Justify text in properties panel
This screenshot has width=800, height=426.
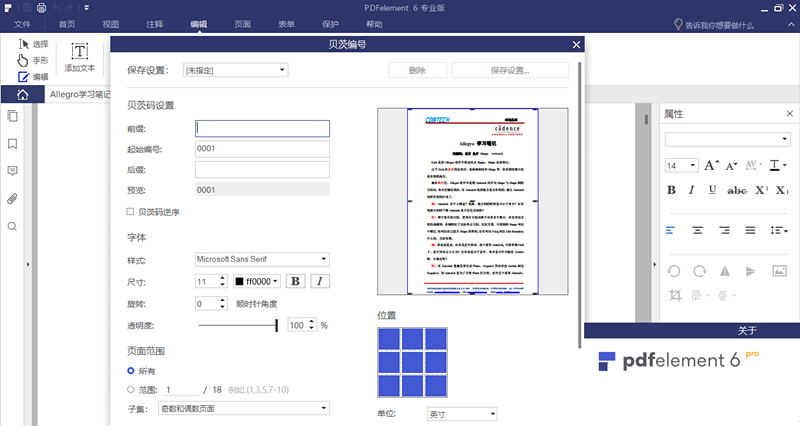(x=750, y=231)
